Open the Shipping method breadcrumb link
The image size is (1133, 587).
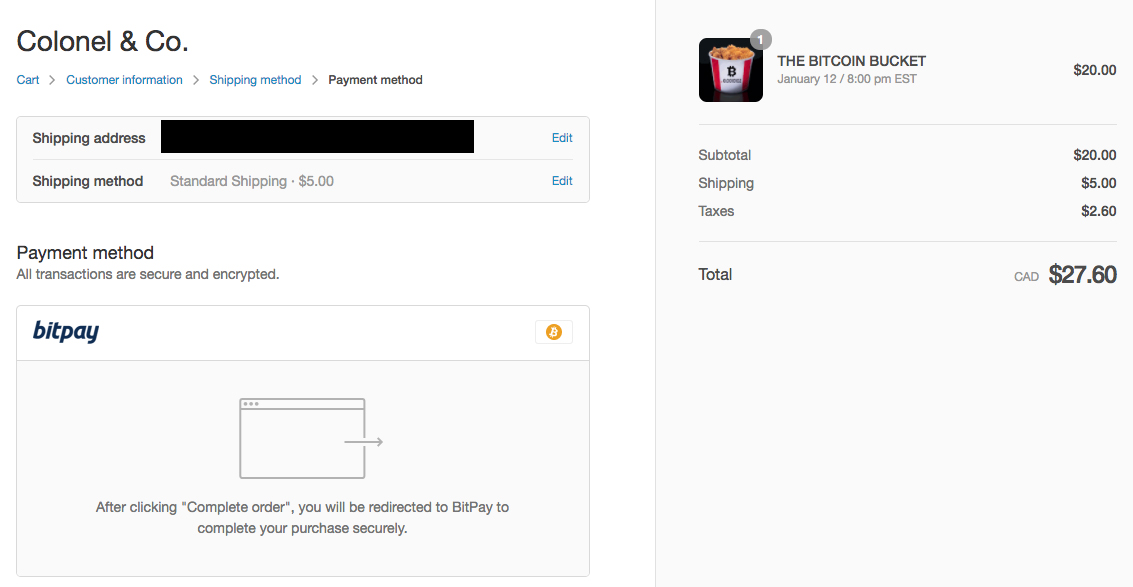[255, 80]
